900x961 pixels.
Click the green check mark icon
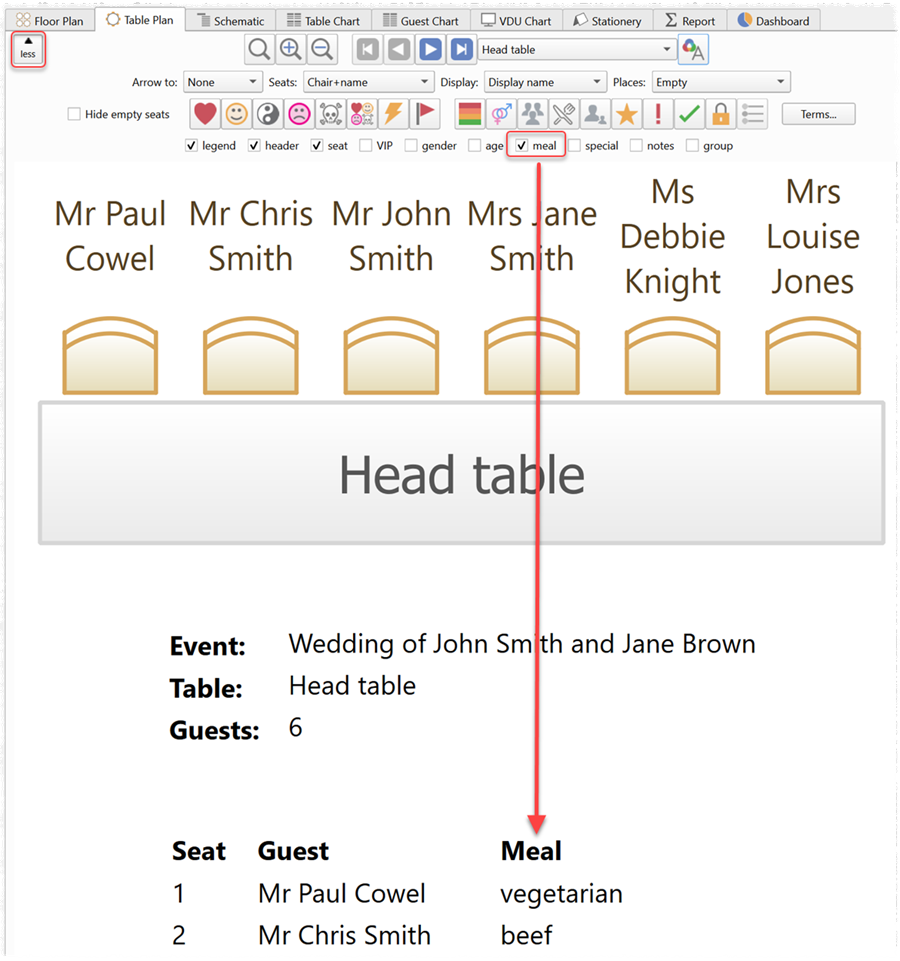[x=690, y=113]
